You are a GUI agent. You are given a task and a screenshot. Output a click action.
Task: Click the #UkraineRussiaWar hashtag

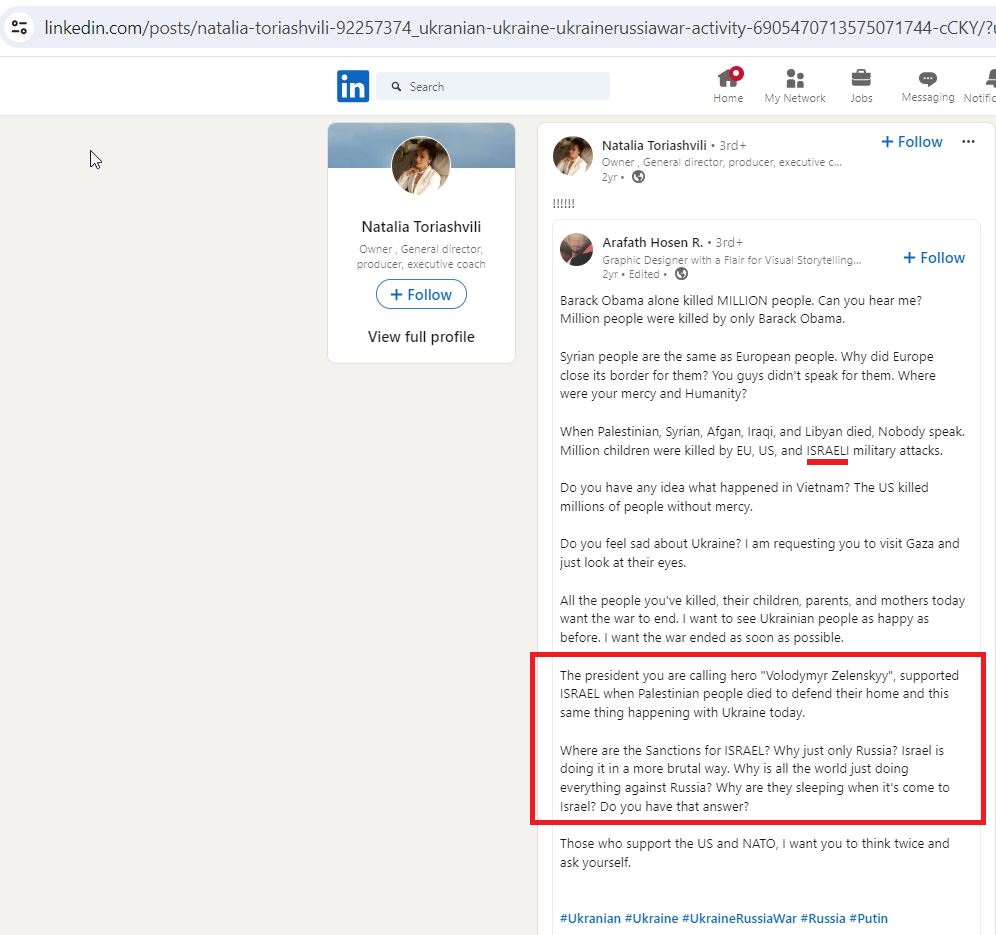(x=739, y=918)
